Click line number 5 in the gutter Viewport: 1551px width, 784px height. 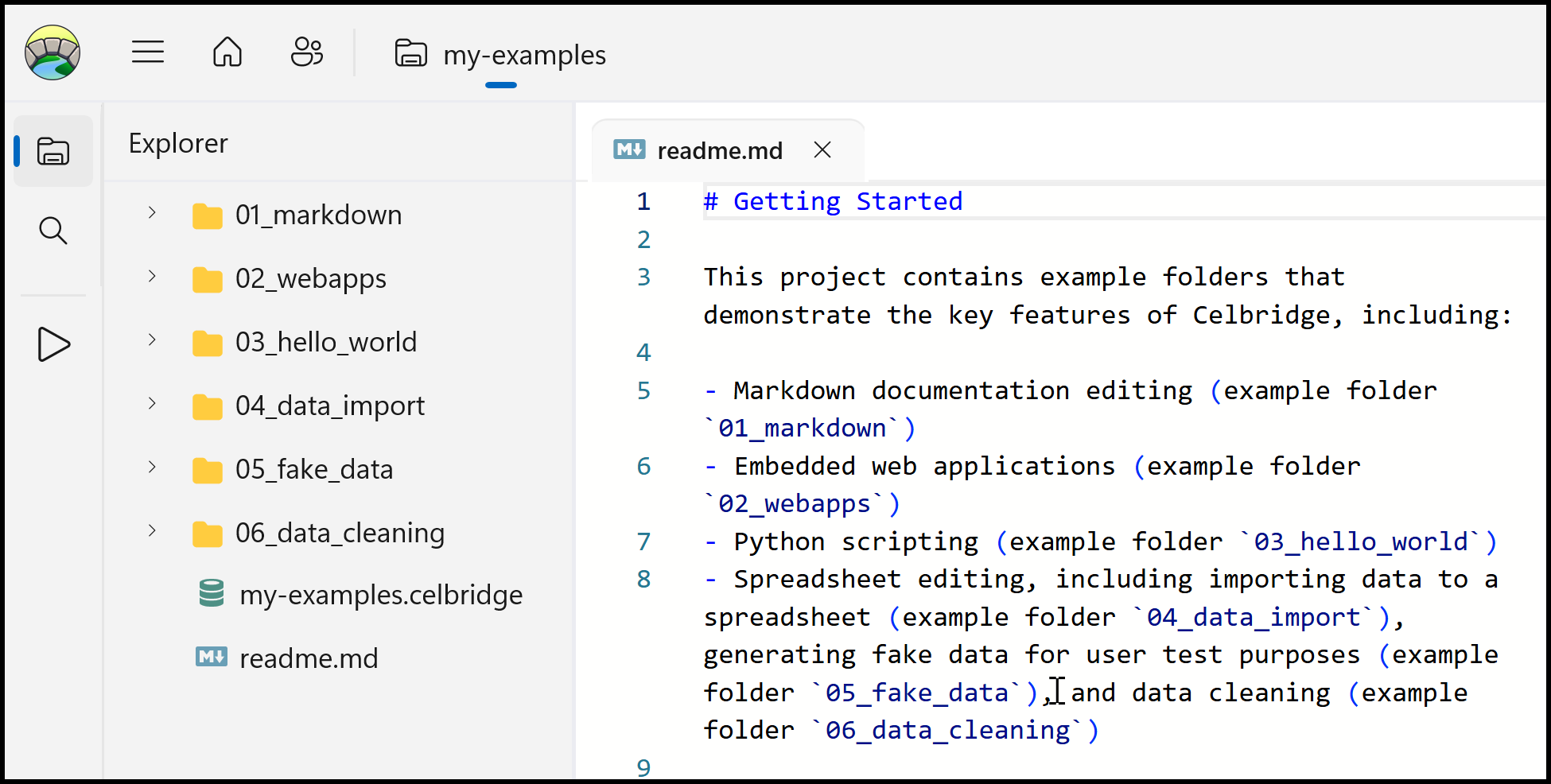coord(643,391)
